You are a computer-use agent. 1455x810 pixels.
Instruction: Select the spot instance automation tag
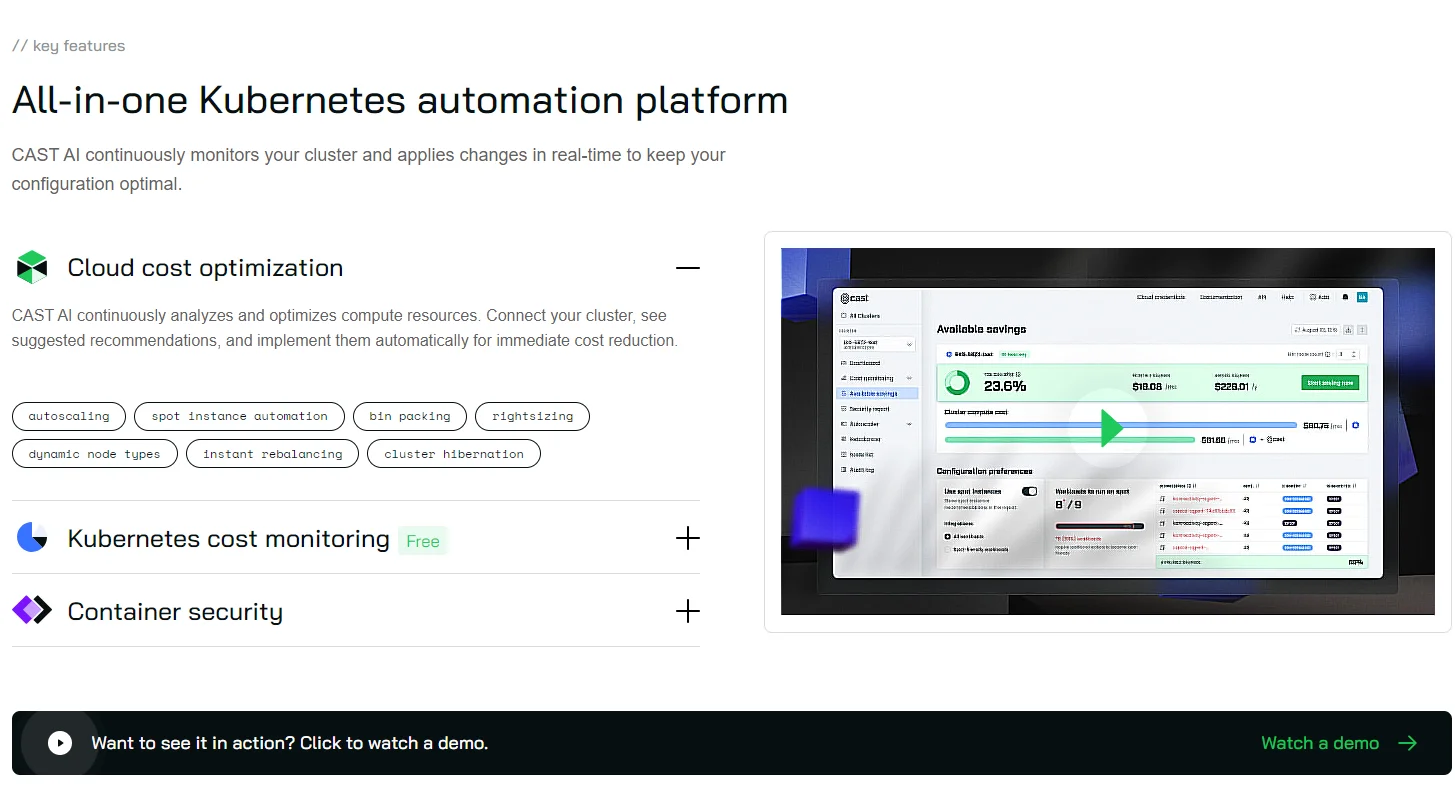tap(239, 416)
